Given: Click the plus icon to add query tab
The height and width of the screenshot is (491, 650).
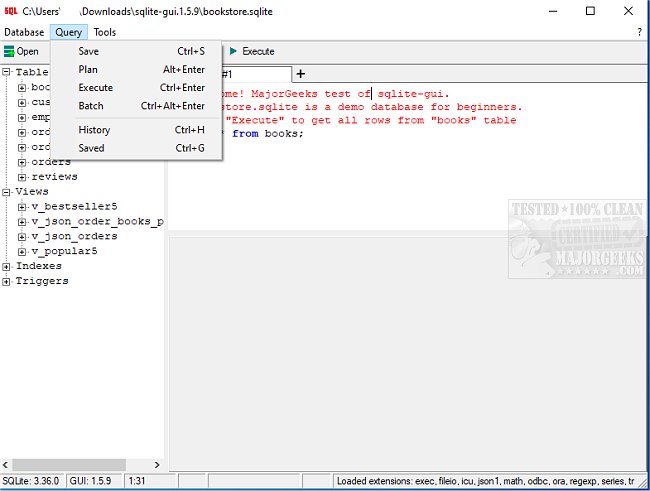Looking at the screenshot, I should click(301, 74).
